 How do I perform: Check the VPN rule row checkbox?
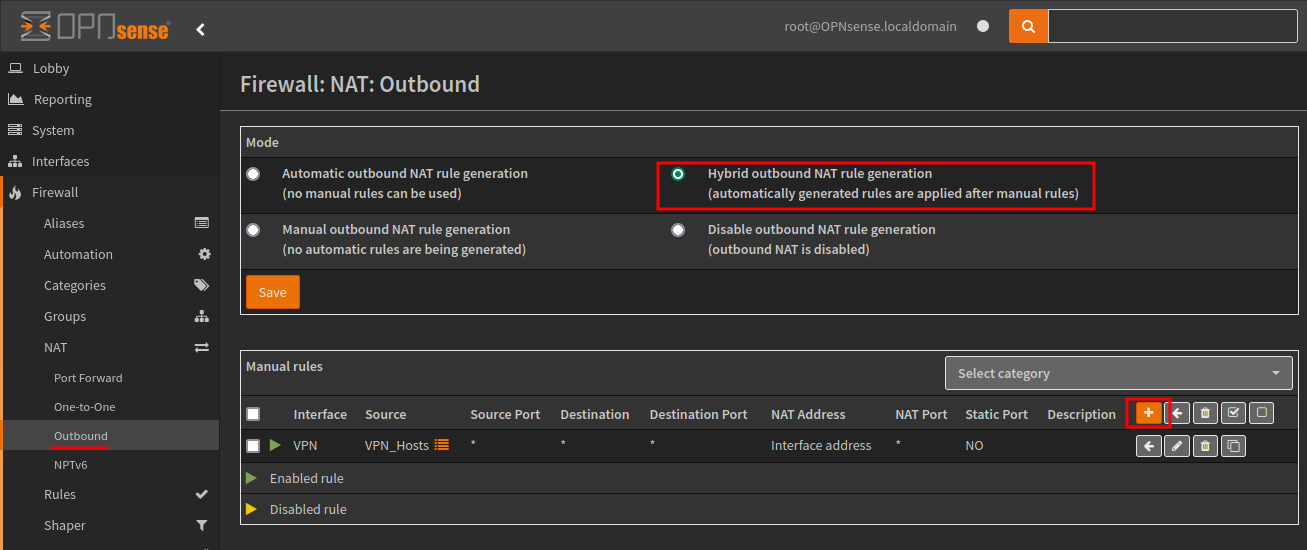pyautogui.click(x=253, y=446)
